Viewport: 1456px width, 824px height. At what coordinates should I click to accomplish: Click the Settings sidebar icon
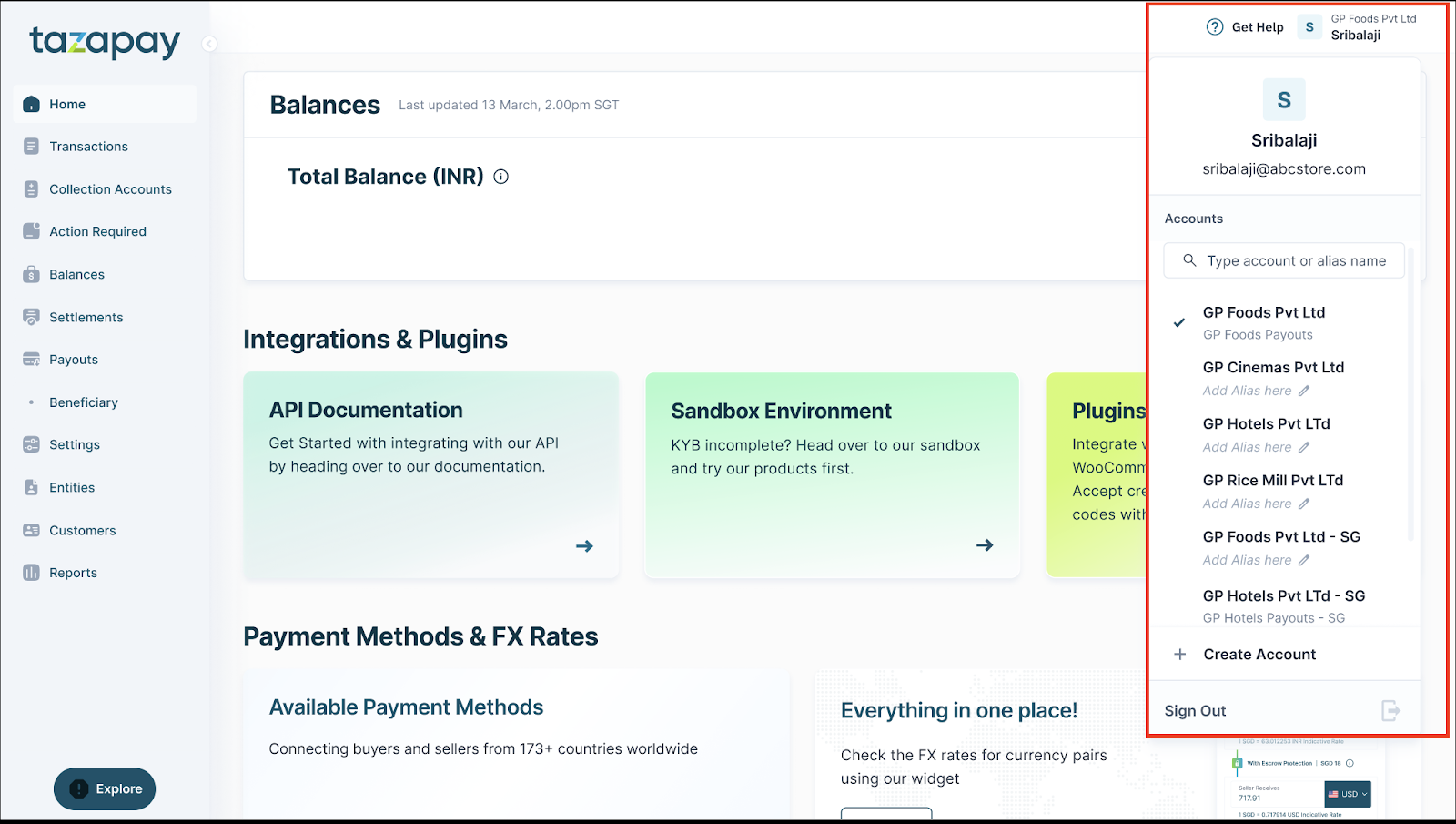click(32, 444)
